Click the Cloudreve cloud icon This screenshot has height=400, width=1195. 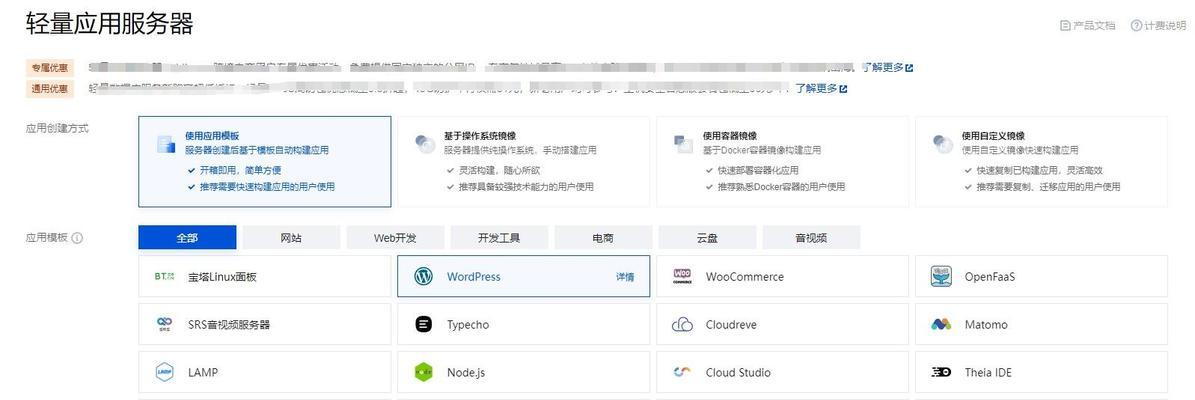[x=682, y=325]
